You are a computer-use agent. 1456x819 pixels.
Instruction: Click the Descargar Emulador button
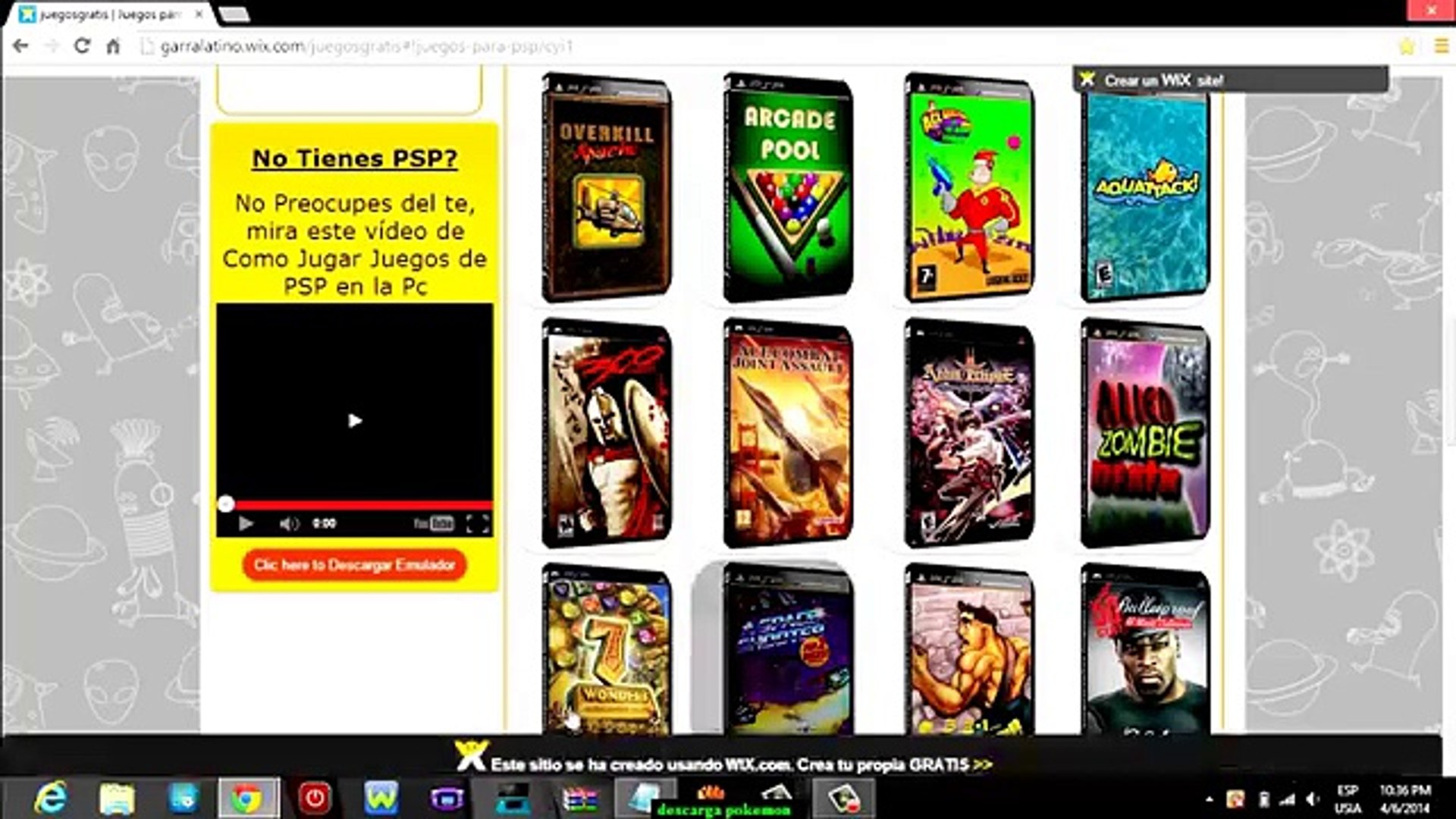354,565
